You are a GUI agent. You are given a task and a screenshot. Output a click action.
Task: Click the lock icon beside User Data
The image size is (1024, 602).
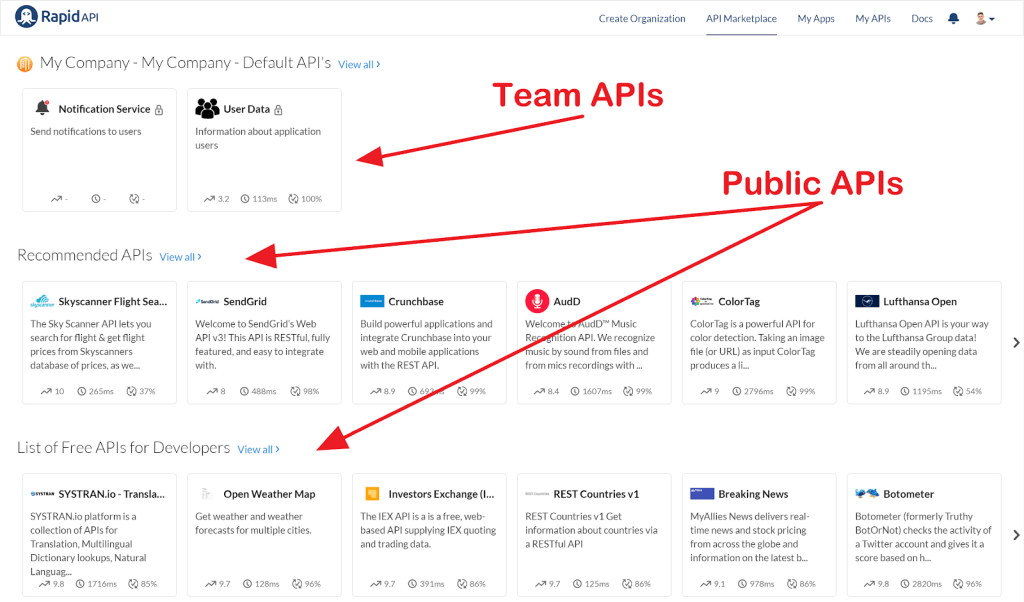coord(278,110)
